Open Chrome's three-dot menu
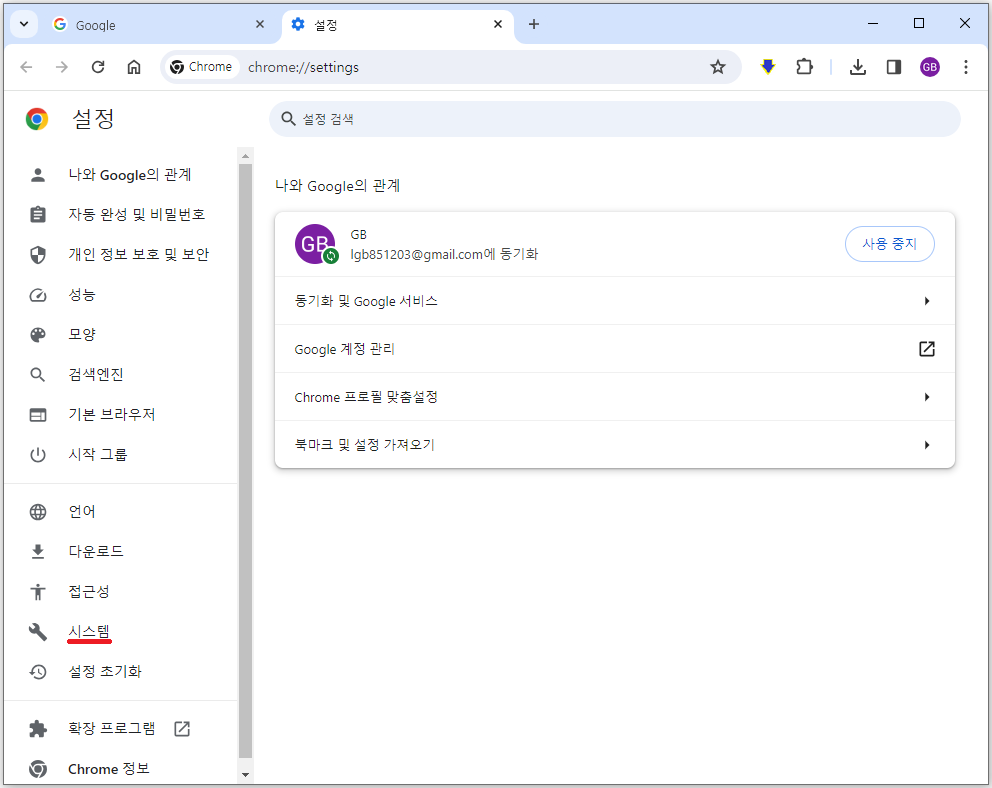Screen dimensions: 992x788 tap(965, 67)
